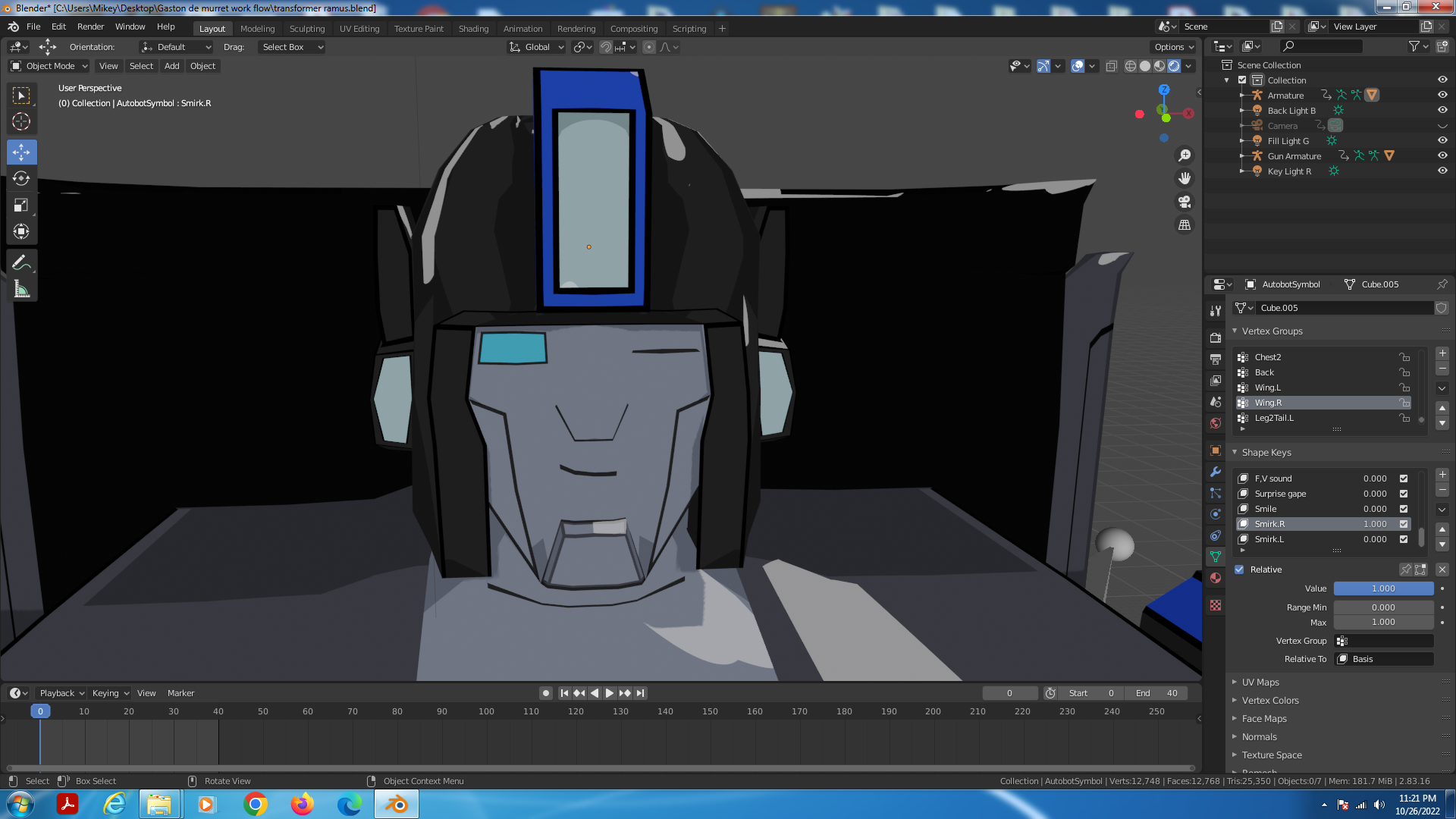Screen dimensions: 1456x819
Task: Open Render properties tab
Action: click(1216, 337)
